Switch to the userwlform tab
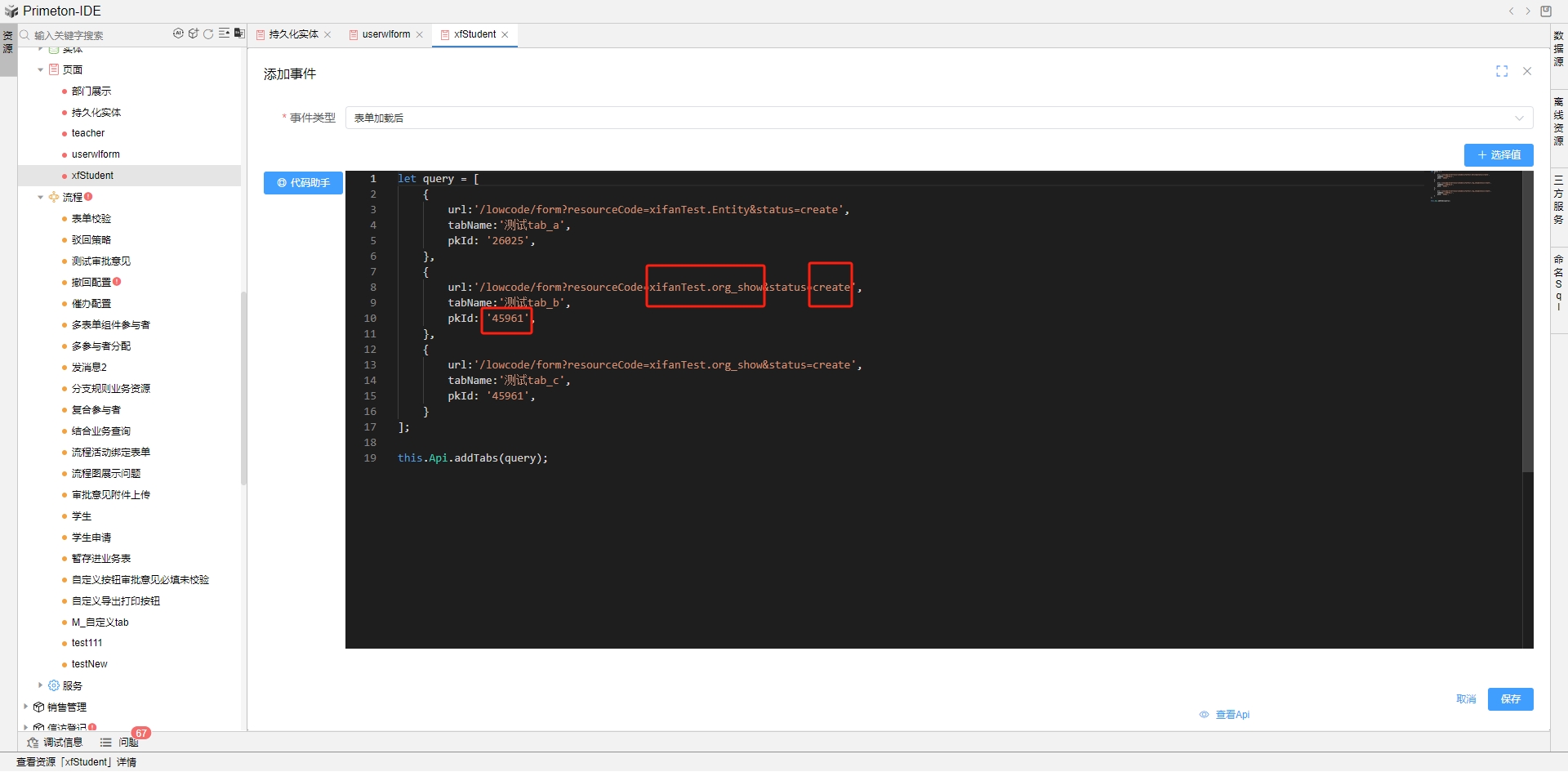1568x772 pixels. pyautogui.click(x=384, y=34)
